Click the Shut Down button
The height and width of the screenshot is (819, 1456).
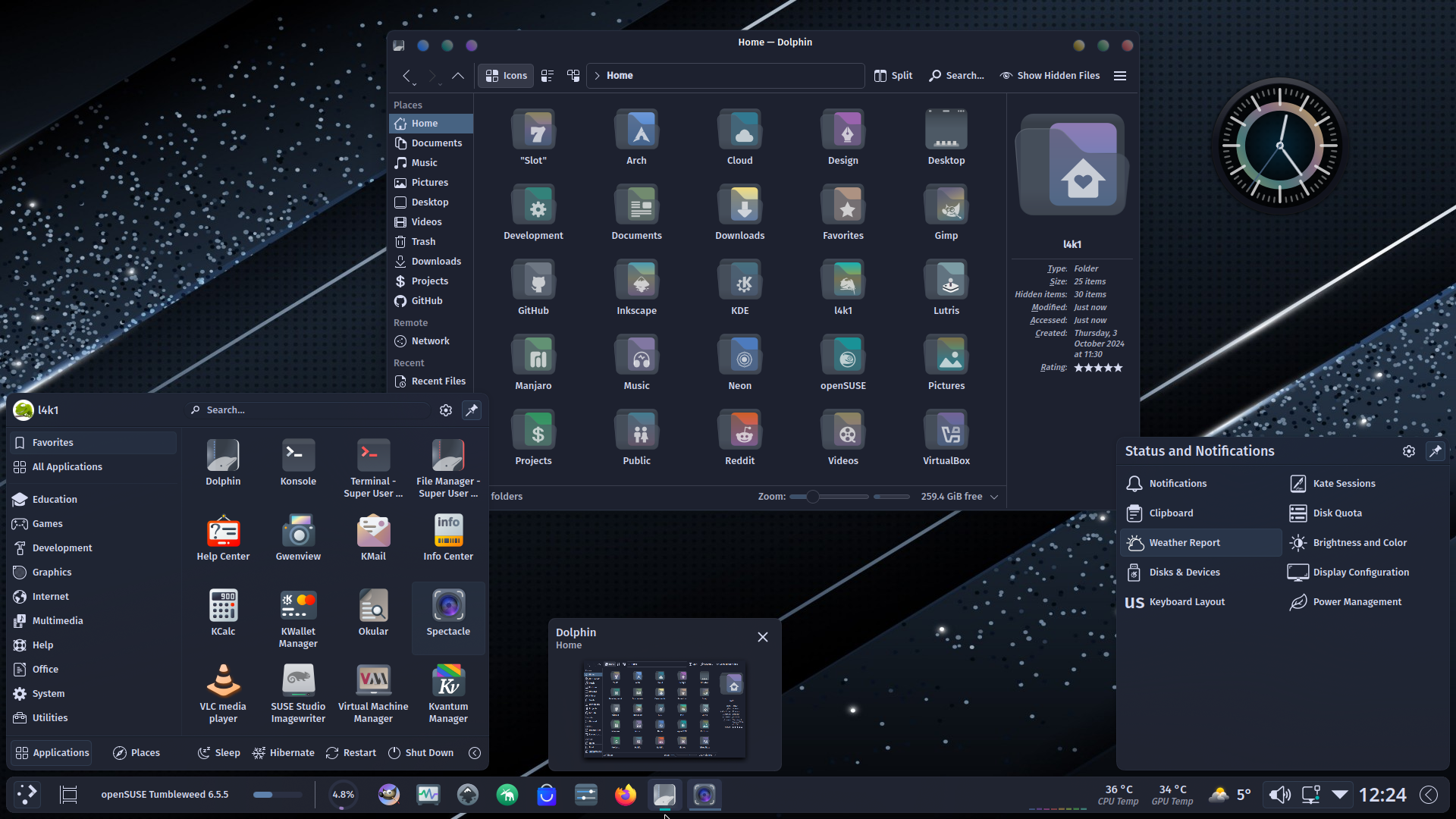(x=421, y=753)
